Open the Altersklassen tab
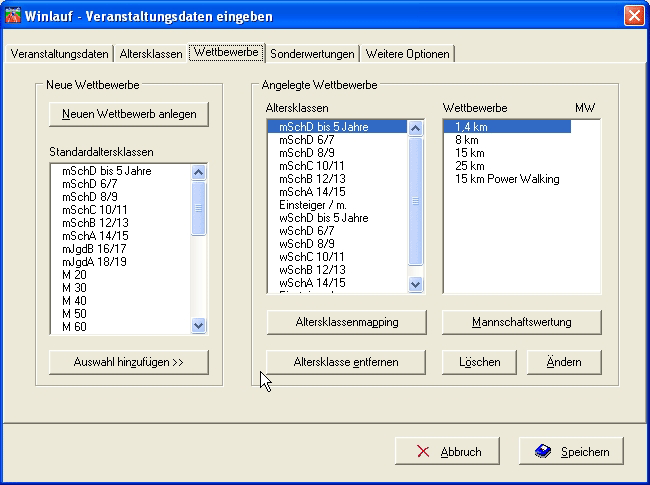The height and width of the screenshot is (485, 650). tap(150, 54)
